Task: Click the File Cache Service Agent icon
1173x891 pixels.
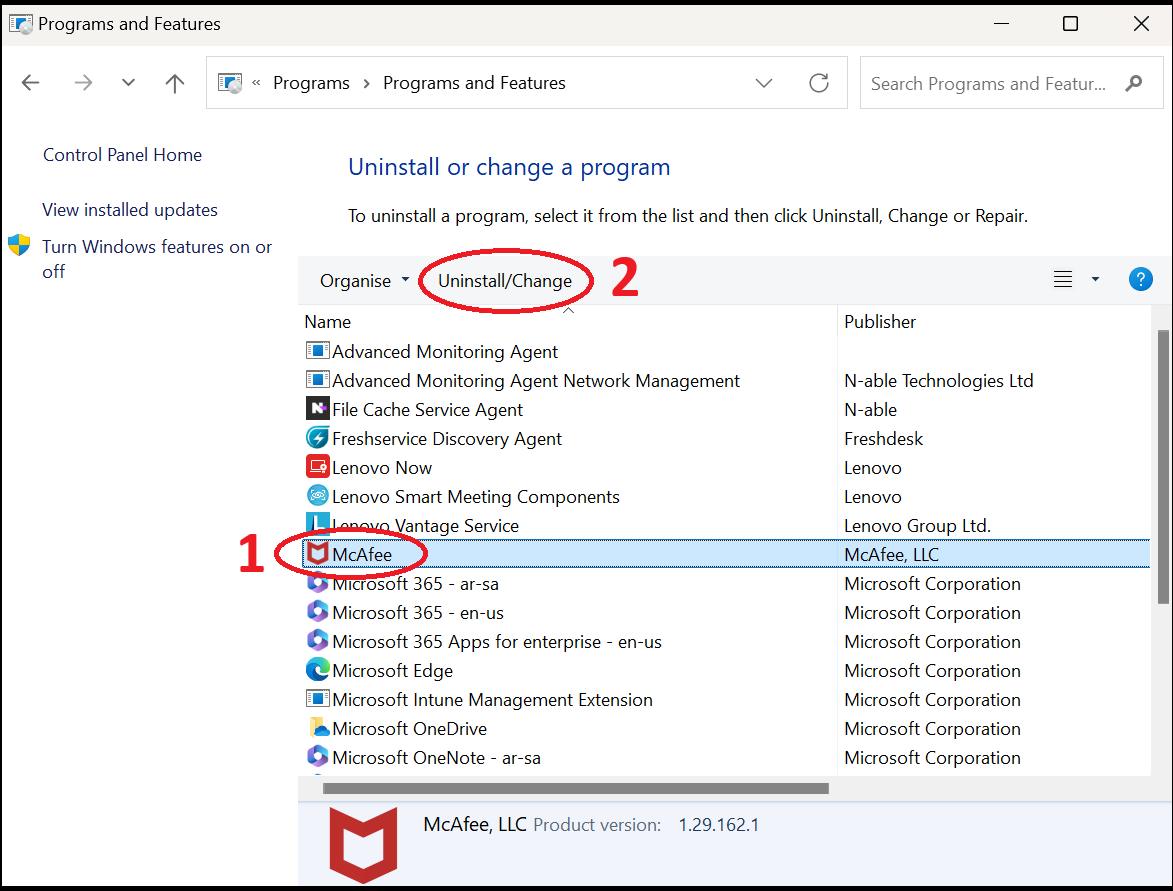Action: [x=318, y=409]
